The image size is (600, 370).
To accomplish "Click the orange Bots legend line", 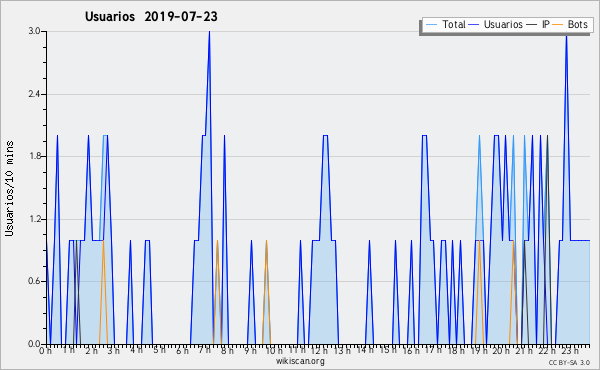I will coord(558,25).
